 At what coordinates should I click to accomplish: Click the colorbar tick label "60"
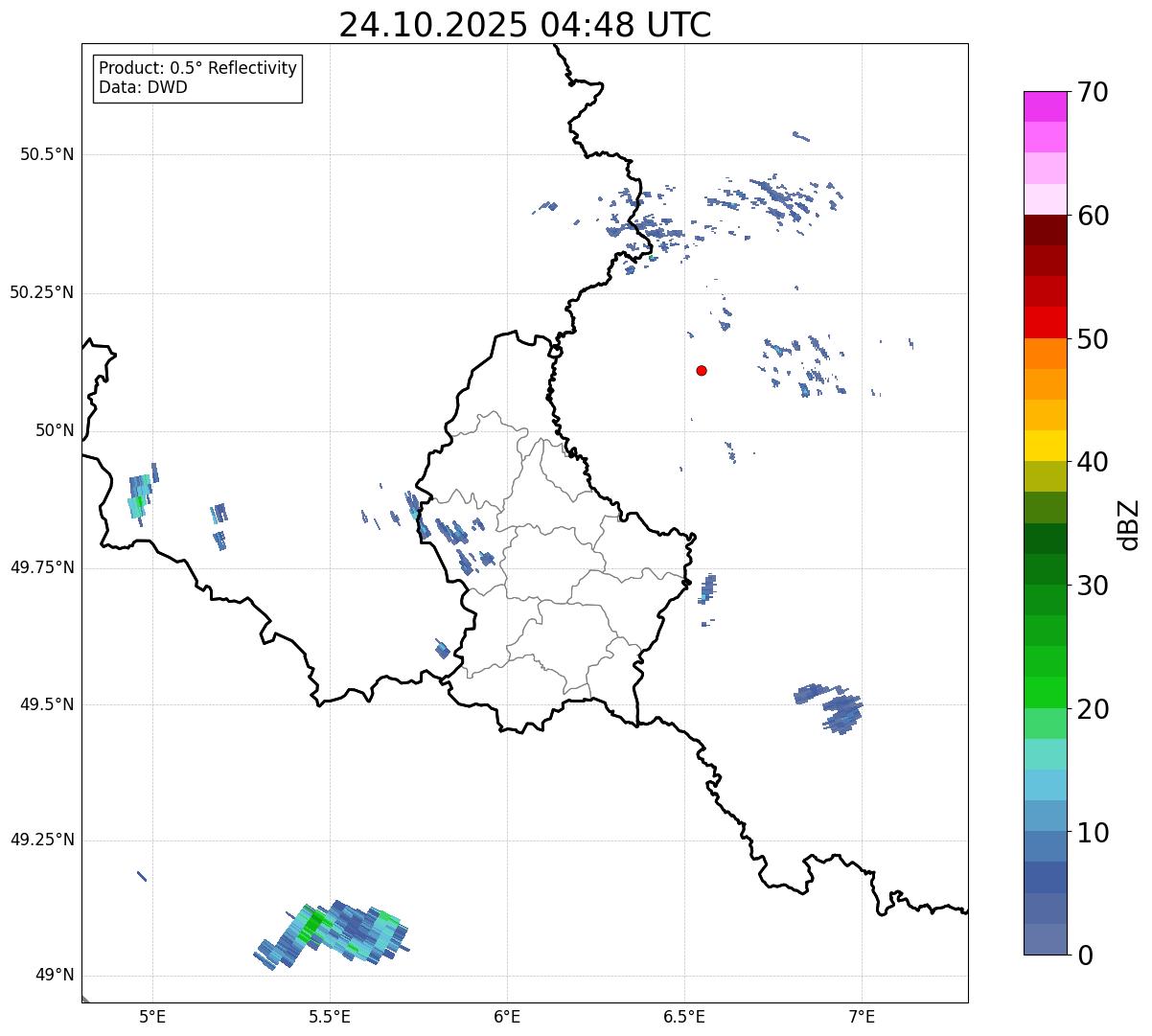pos(1093,216)
